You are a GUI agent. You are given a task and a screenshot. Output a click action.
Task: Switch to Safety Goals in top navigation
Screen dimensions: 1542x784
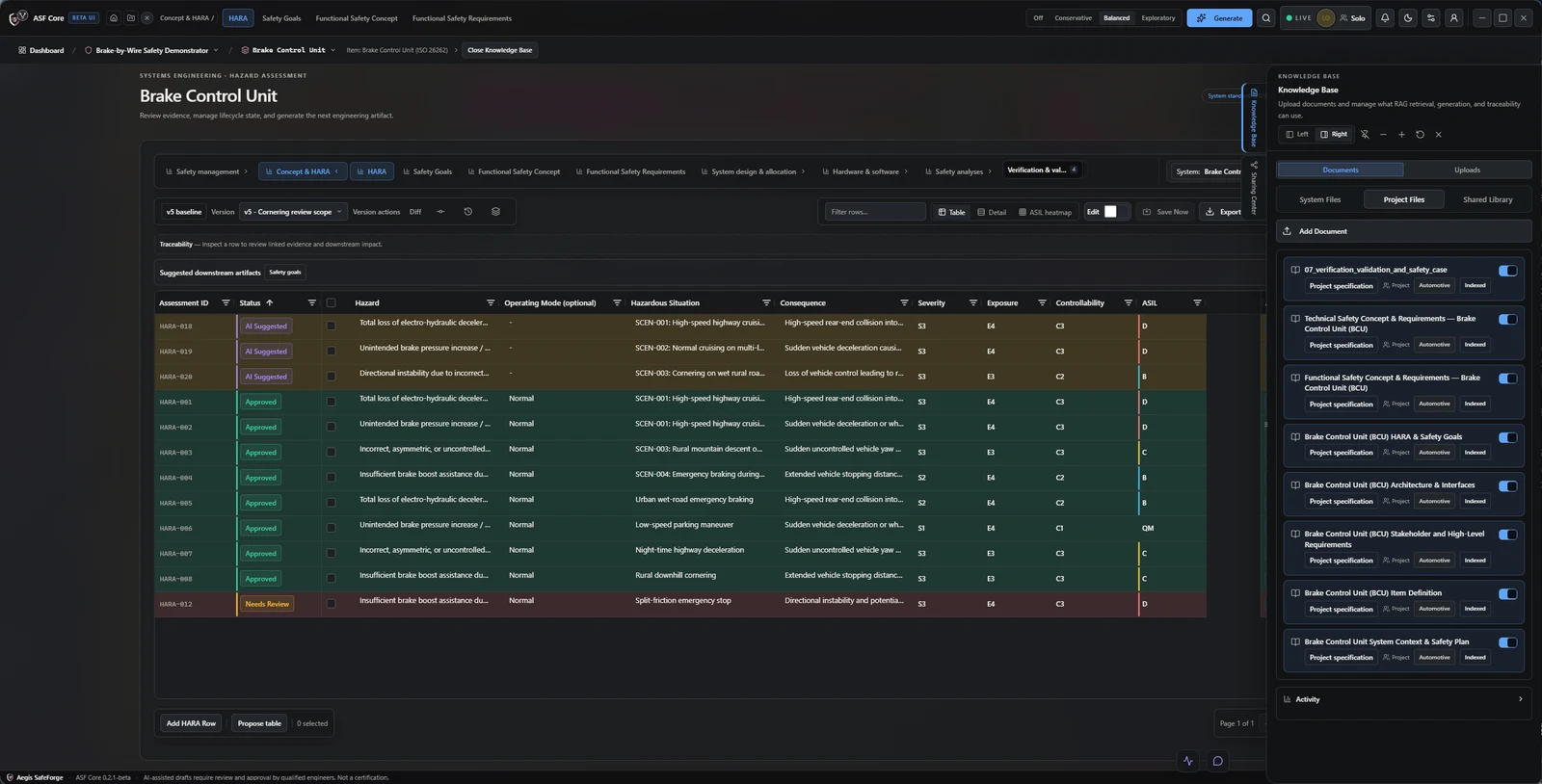click(281, 18)
